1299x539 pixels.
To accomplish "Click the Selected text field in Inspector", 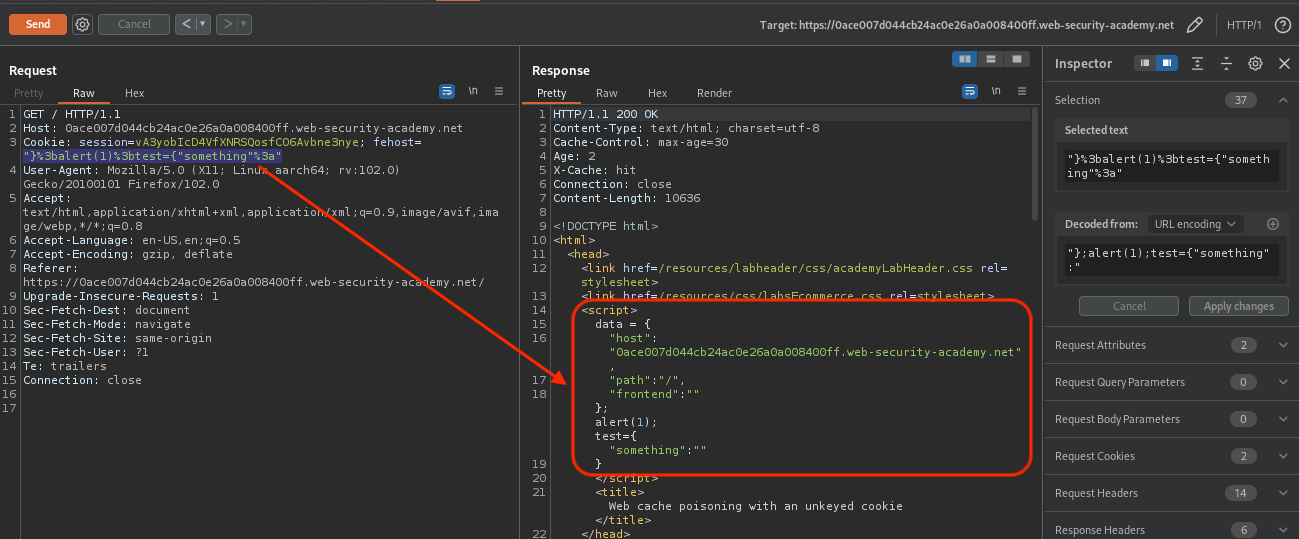I will [x=1166, y=165].
